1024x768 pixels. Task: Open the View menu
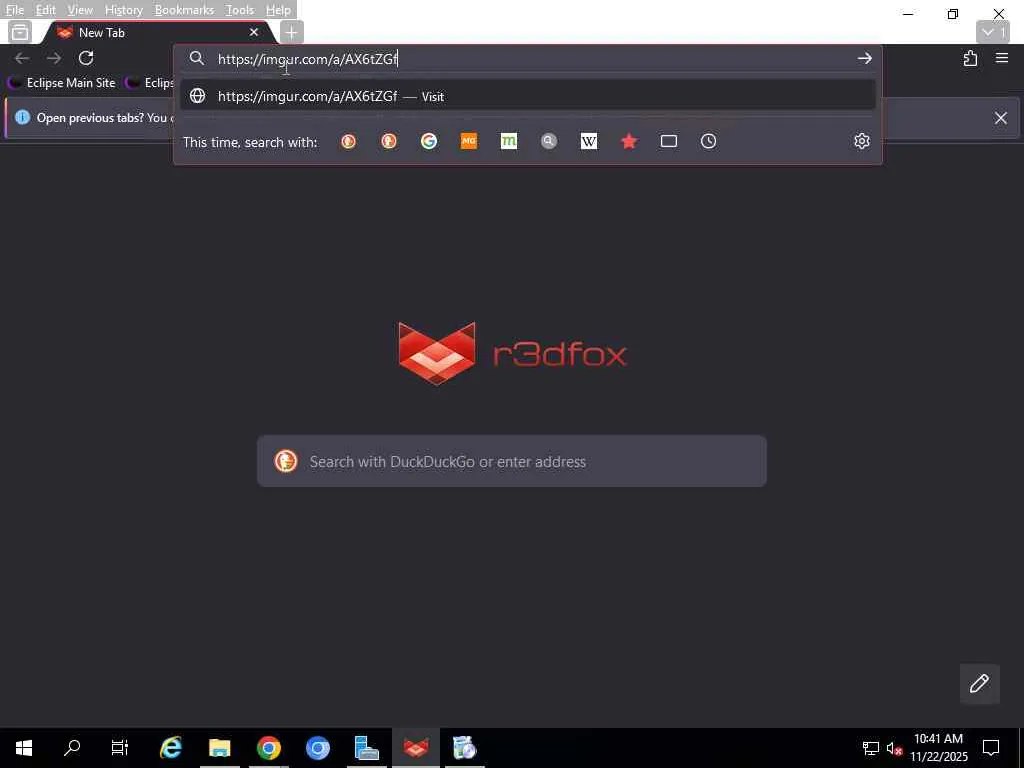click(x=80, y=10)
